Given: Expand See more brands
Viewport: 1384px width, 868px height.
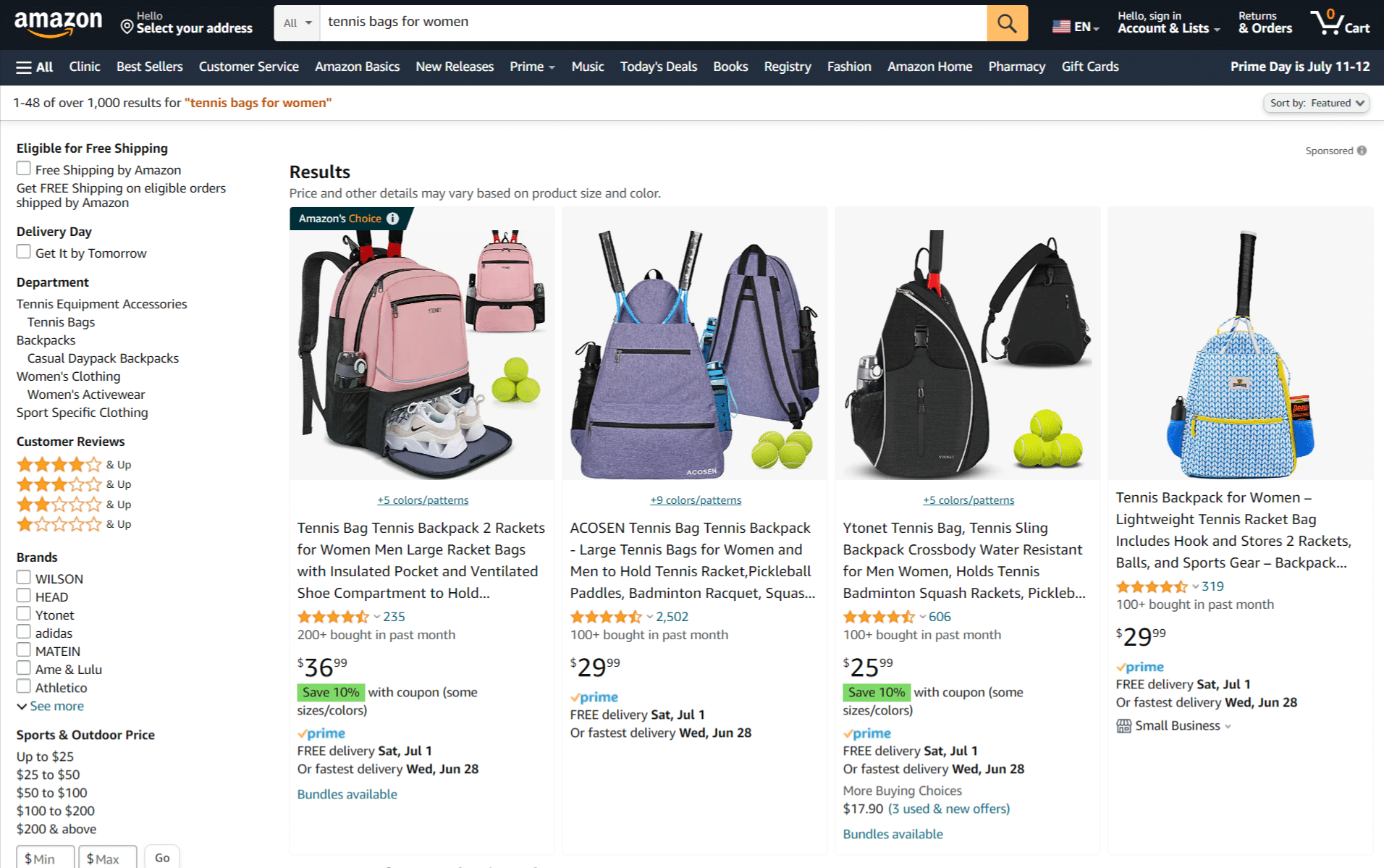Looking at the screenshot, I should click(x=51, y=706).
